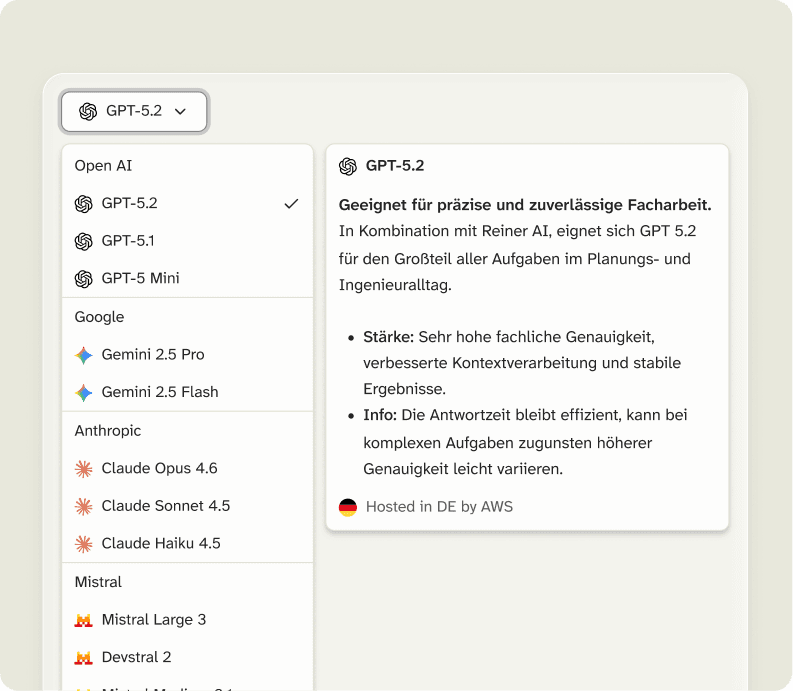Click the Gemini star icon beside Gemini 2.5 Pro

click(83, 355)
